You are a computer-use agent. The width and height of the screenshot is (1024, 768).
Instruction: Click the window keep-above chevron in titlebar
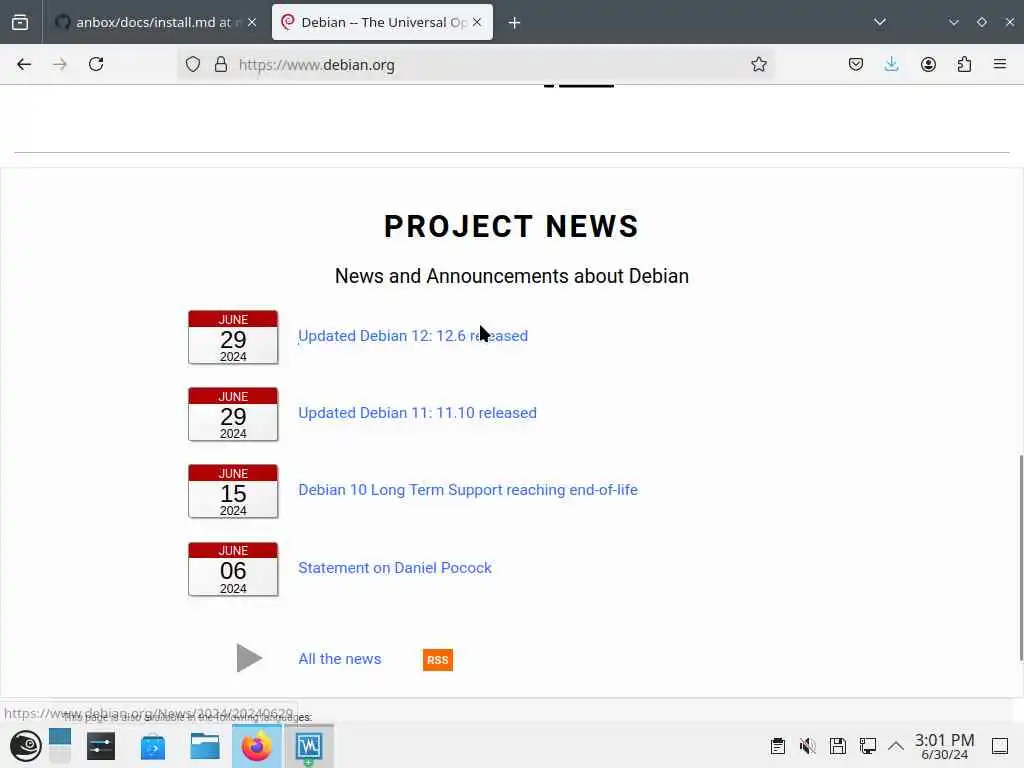click(954, 22)
